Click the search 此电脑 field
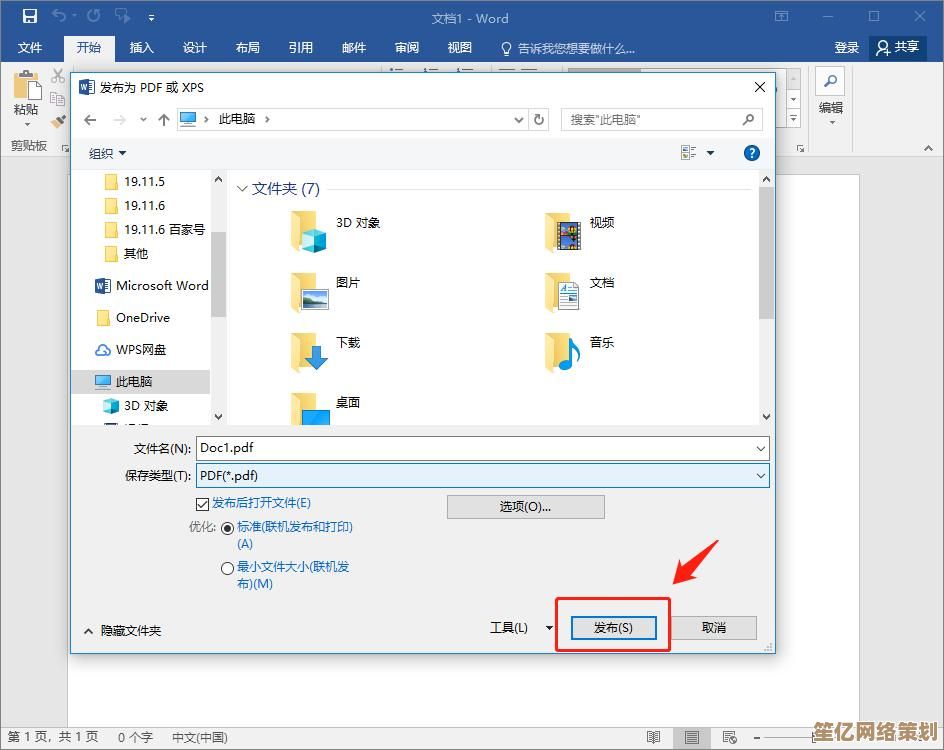 [662, 120]
